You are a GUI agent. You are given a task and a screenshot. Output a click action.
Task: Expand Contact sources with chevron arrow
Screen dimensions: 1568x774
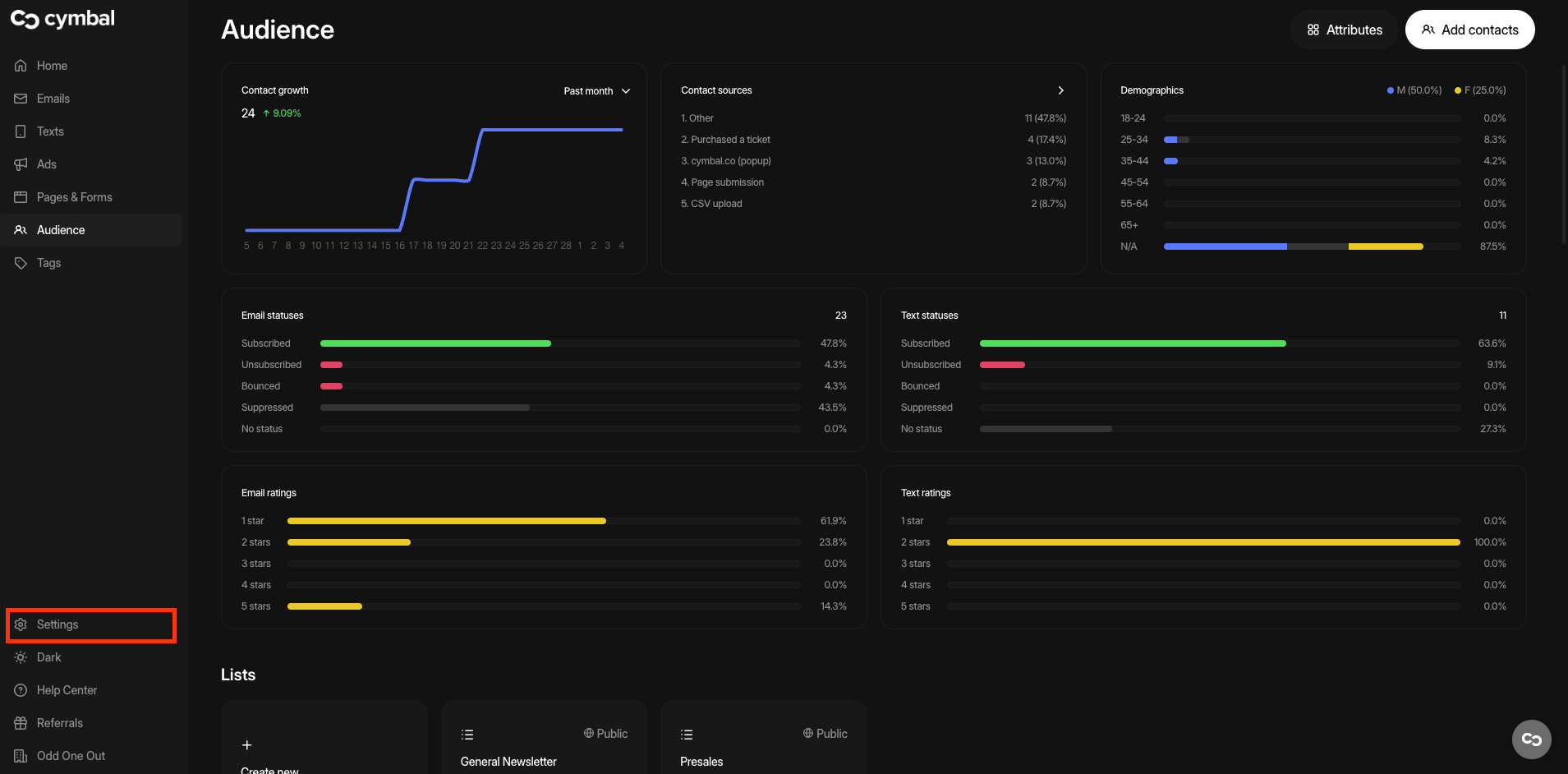(1060, 90)
